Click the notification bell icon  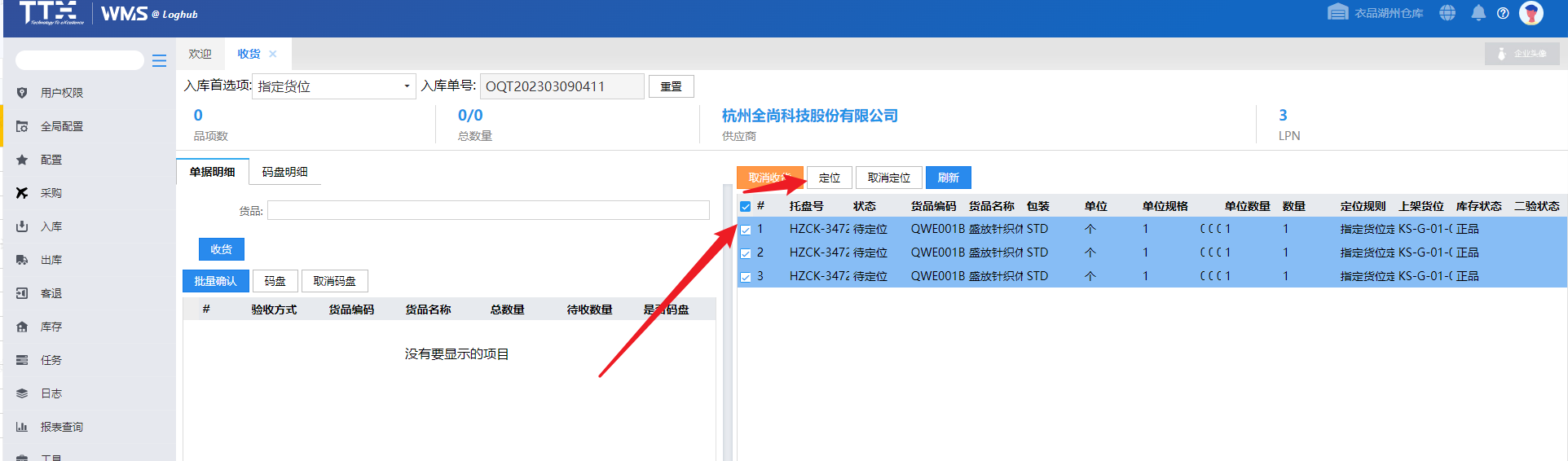click(x=1478, y=13)
